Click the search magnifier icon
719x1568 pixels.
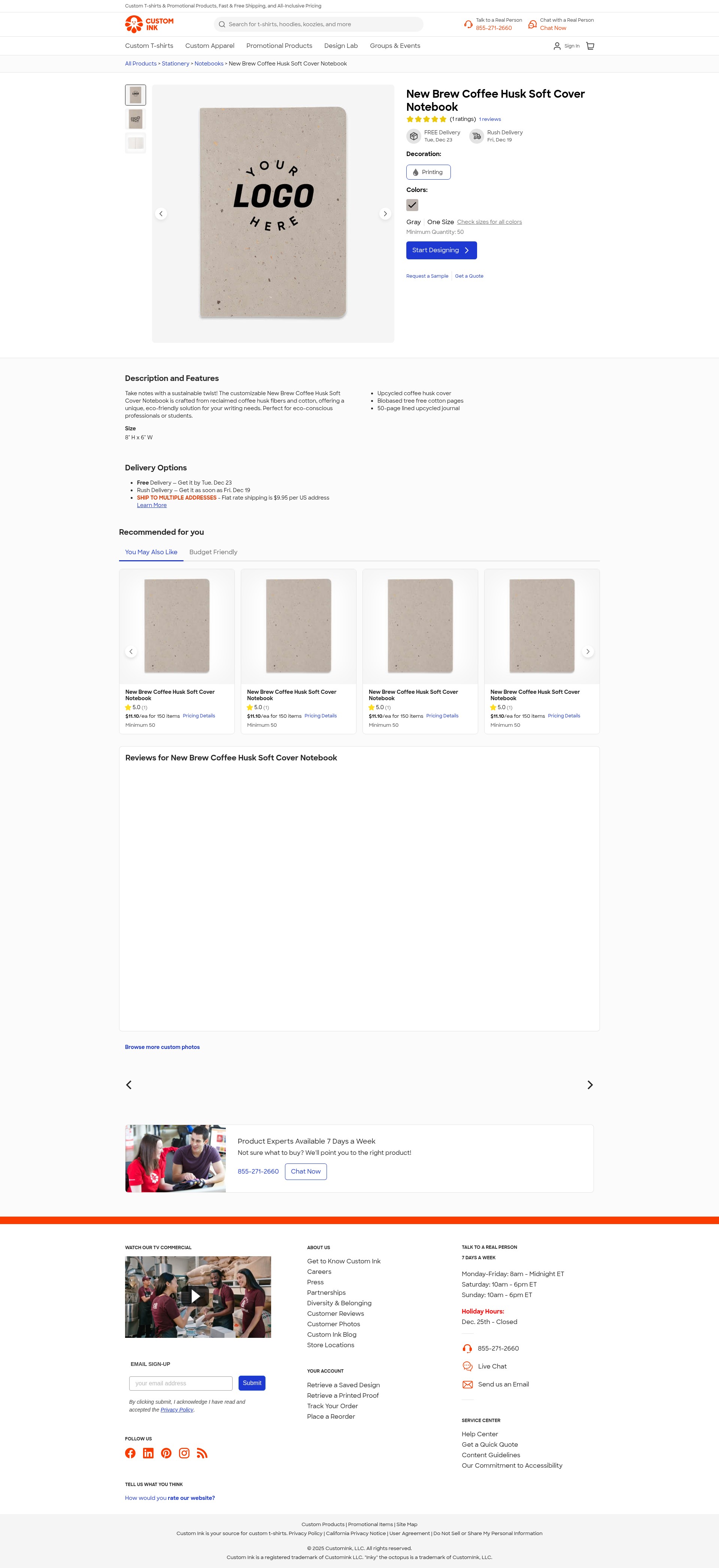222,24
